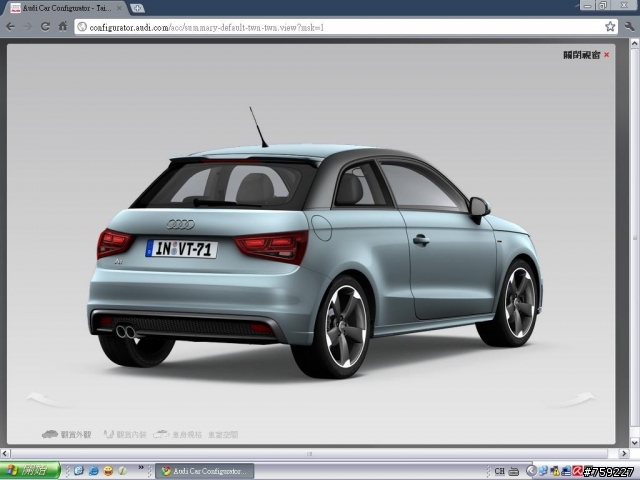Viewport: 640px width, 480px height.
Task: Click the site info globe icon in address bar
Action: click(82, 27)
